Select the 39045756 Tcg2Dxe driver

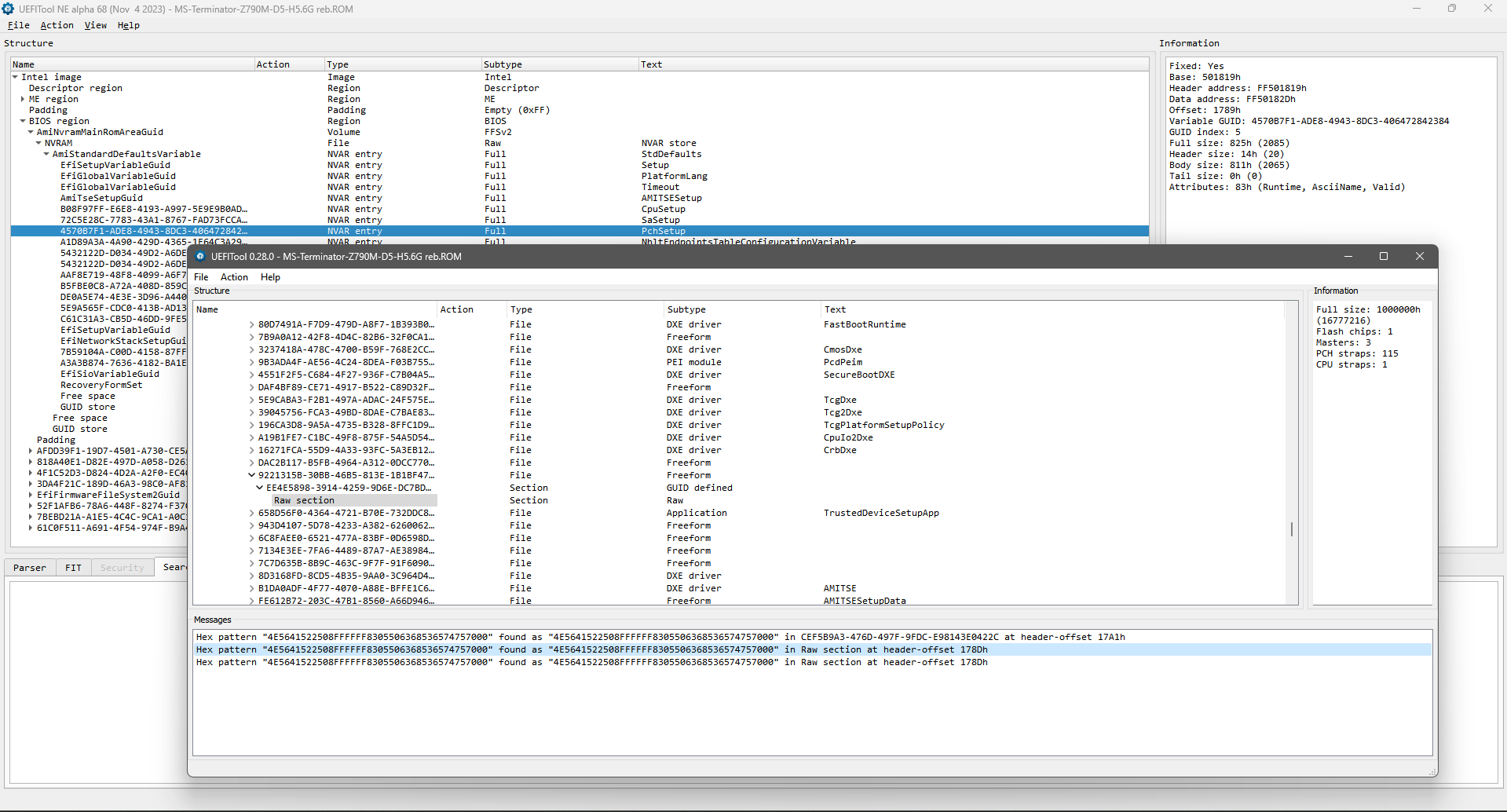tap(738, 412)
